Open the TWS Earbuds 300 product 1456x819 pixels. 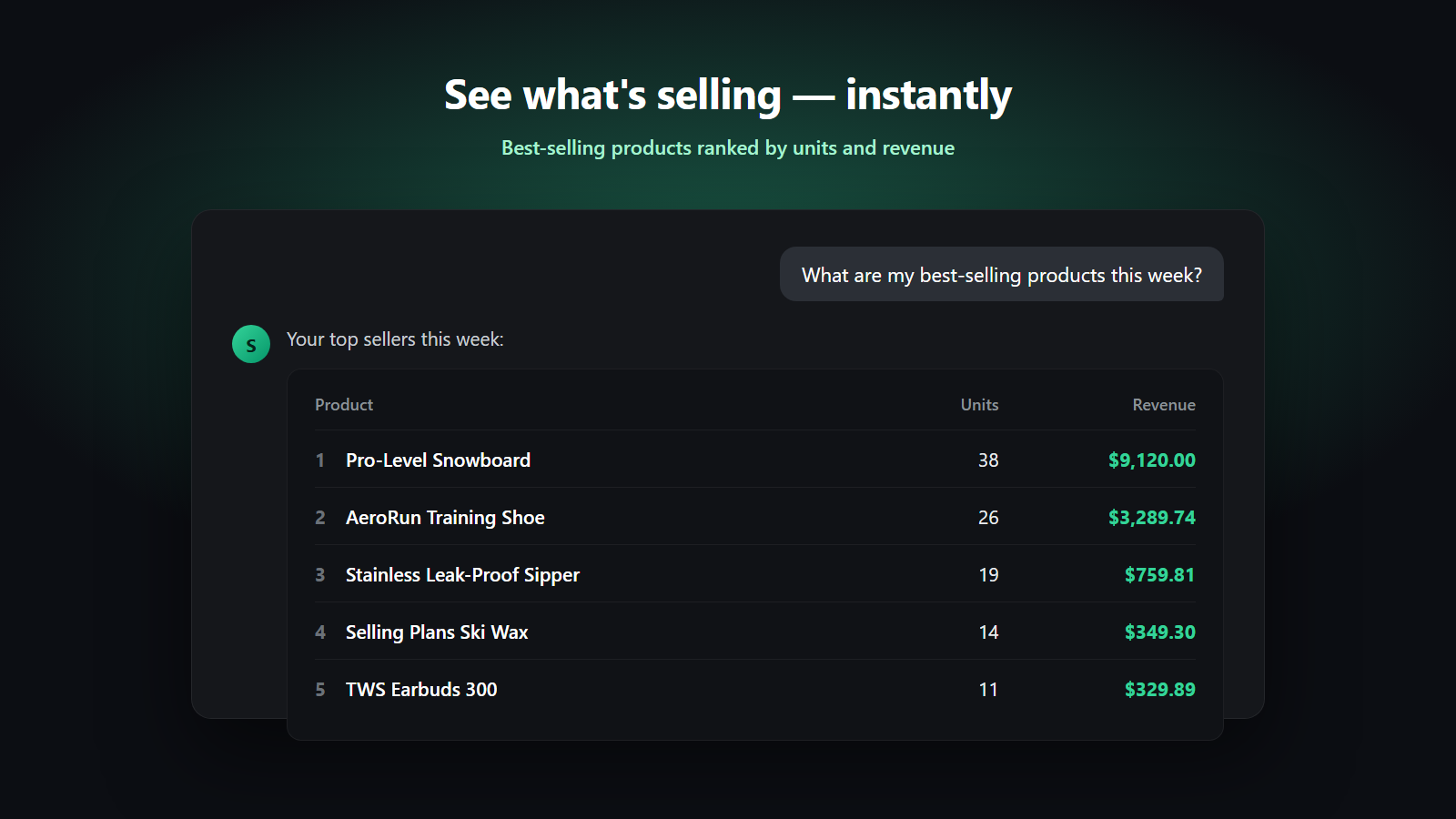(421, 690)
